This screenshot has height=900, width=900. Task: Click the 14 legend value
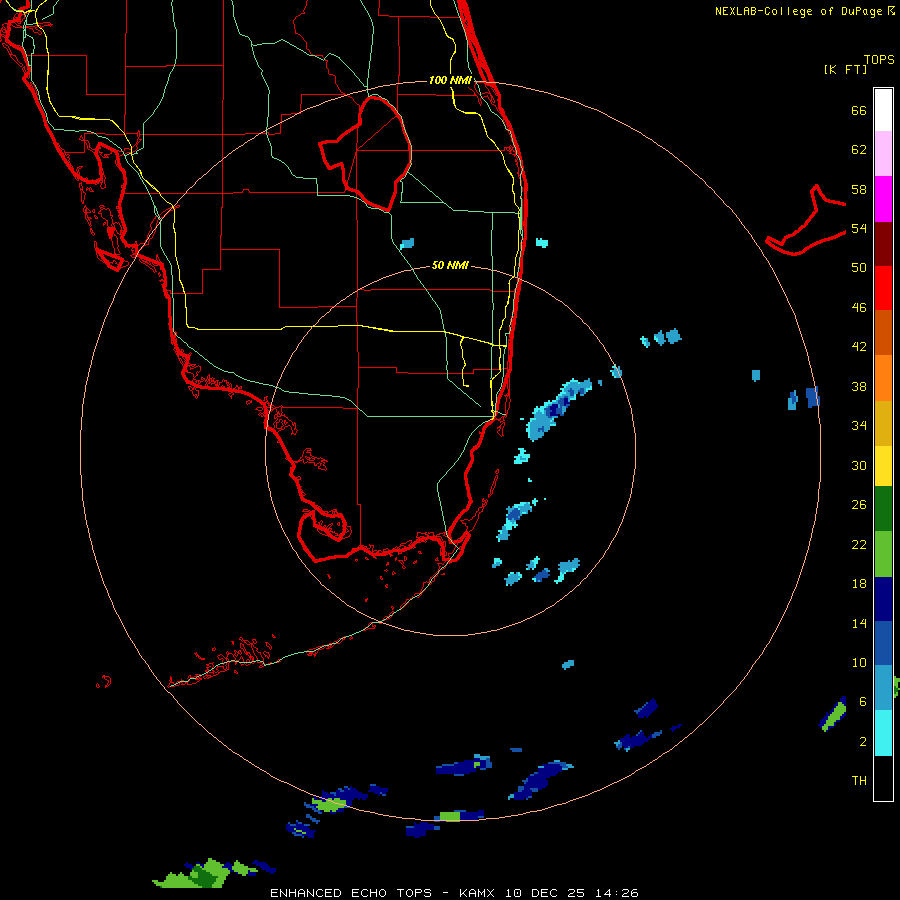(859, 623)
